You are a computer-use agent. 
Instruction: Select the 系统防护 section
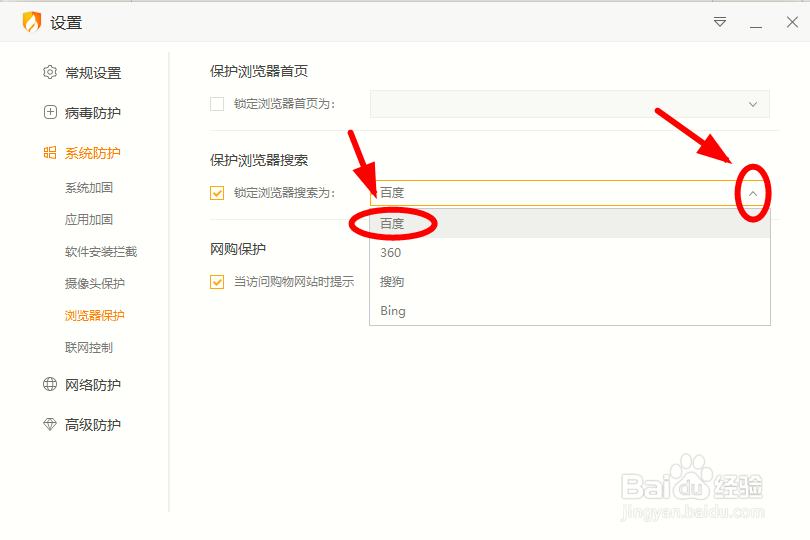point(92,153)
